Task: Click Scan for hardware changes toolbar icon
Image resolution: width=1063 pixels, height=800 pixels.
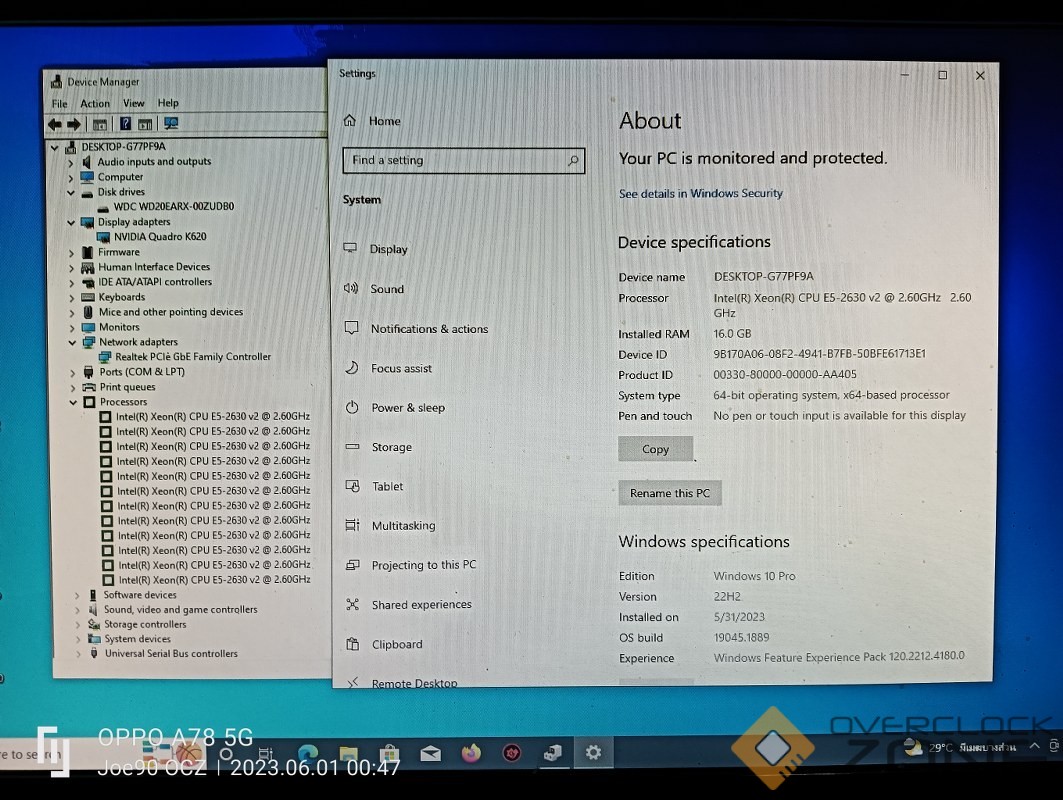Action: 171,123
